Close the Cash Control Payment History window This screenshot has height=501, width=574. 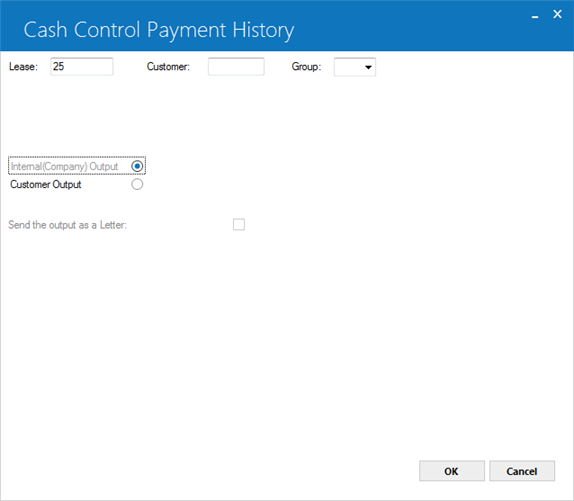(557, 14)
